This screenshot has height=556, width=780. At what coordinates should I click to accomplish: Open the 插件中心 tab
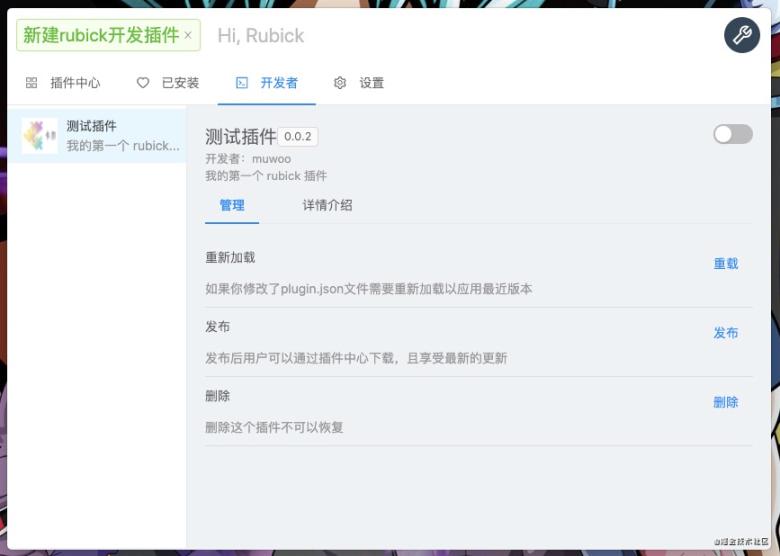(75, 83)
